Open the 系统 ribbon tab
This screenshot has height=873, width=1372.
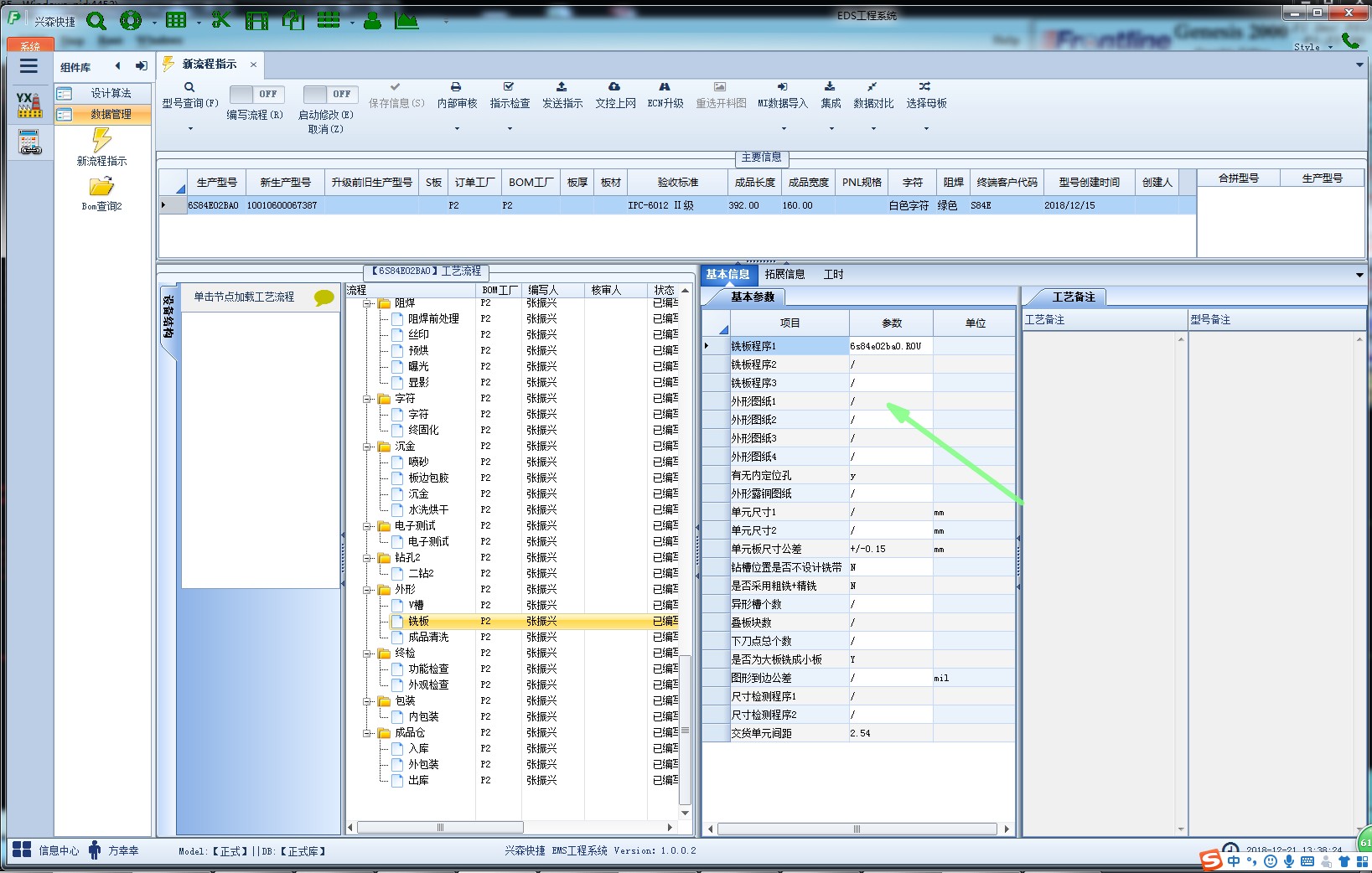point(30,46)
